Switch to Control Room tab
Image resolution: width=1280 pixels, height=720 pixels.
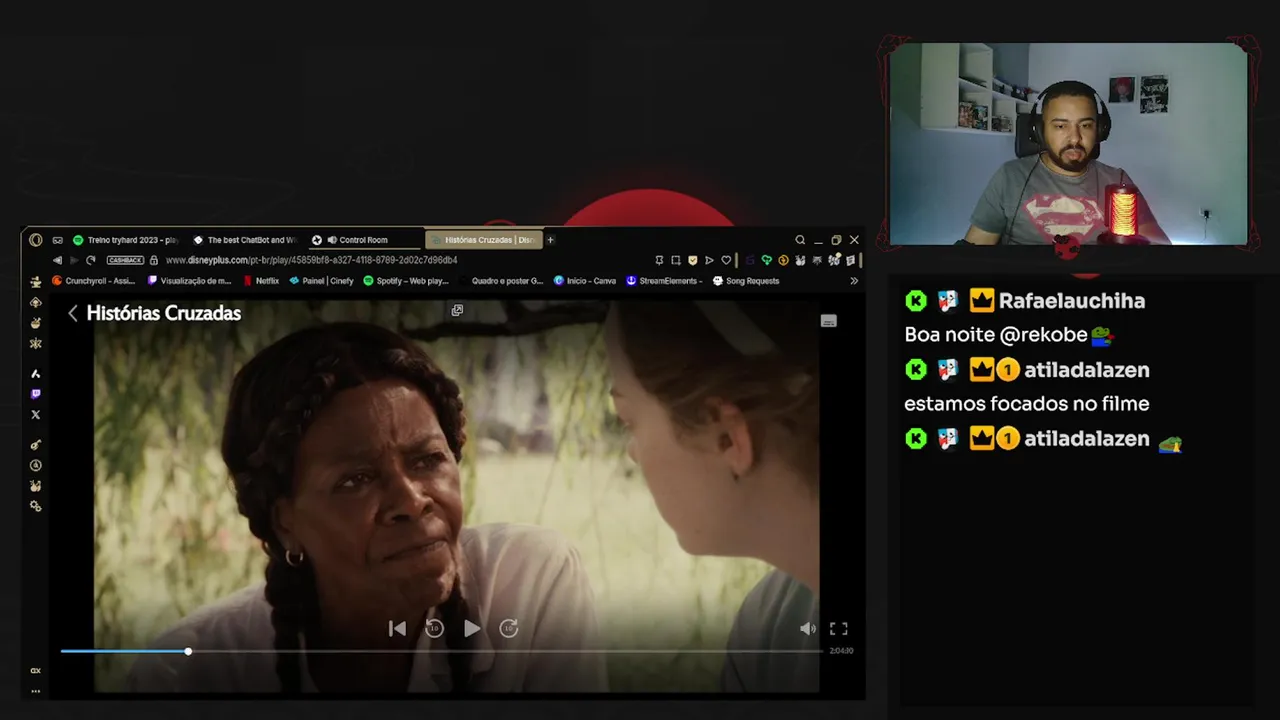point(362,240)
